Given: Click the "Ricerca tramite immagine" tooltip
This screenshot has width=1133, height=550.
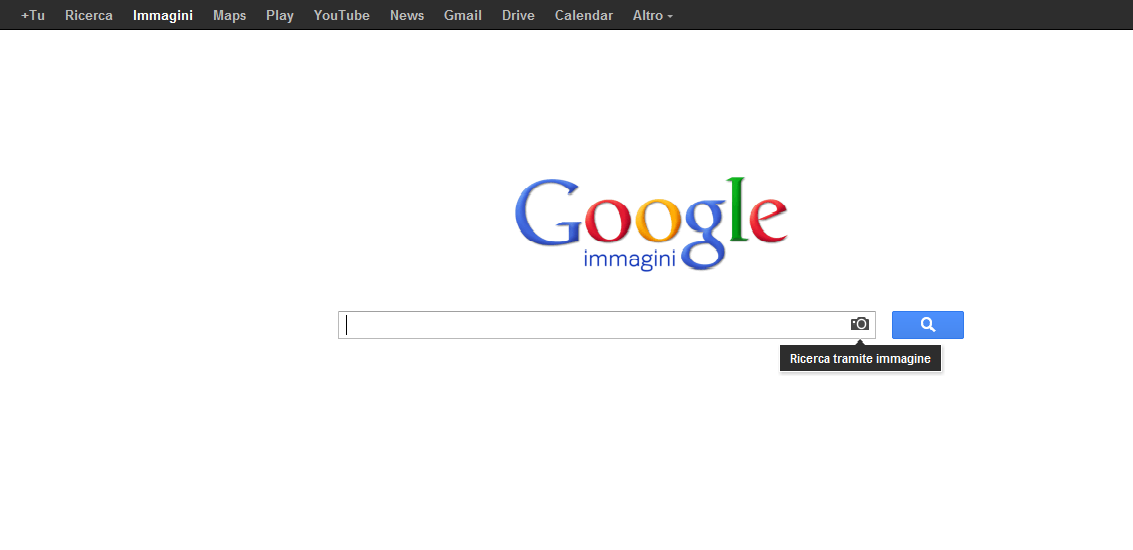Looking at the screenshot, I should coord(860,358).
